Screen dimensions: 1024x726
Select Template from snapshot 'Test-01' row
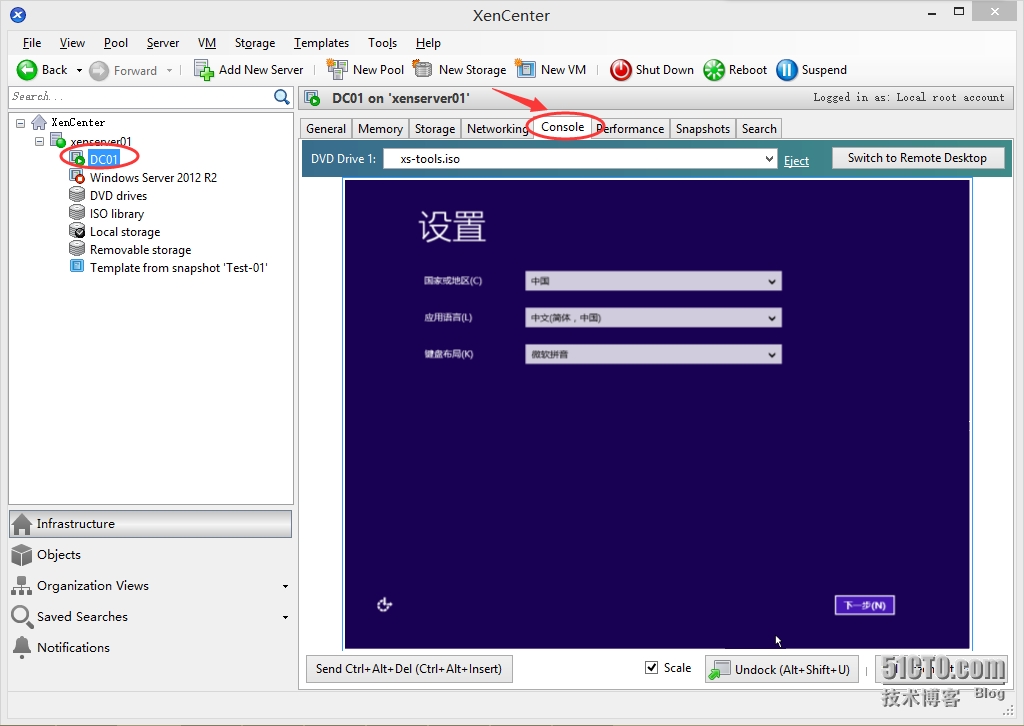click(x=179, y=268)
